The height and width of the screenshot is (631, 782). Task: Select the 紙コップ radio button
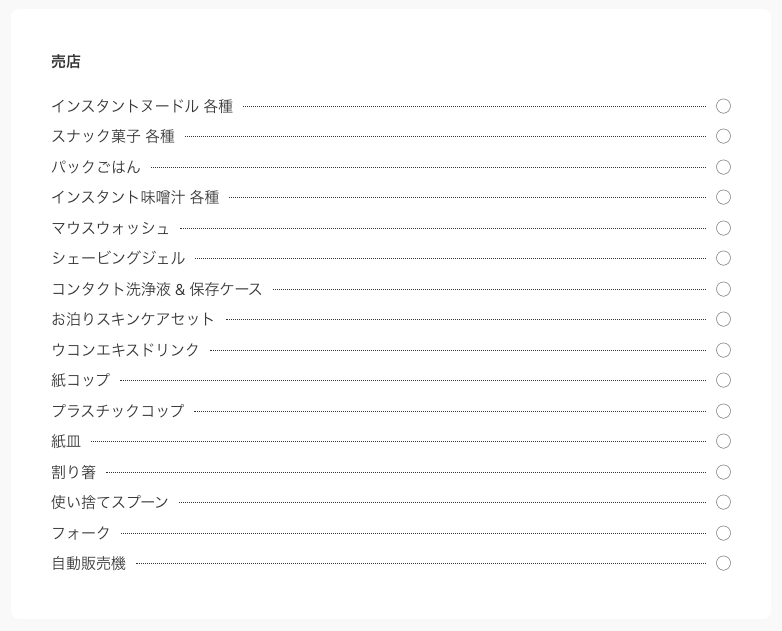[723, 380]
